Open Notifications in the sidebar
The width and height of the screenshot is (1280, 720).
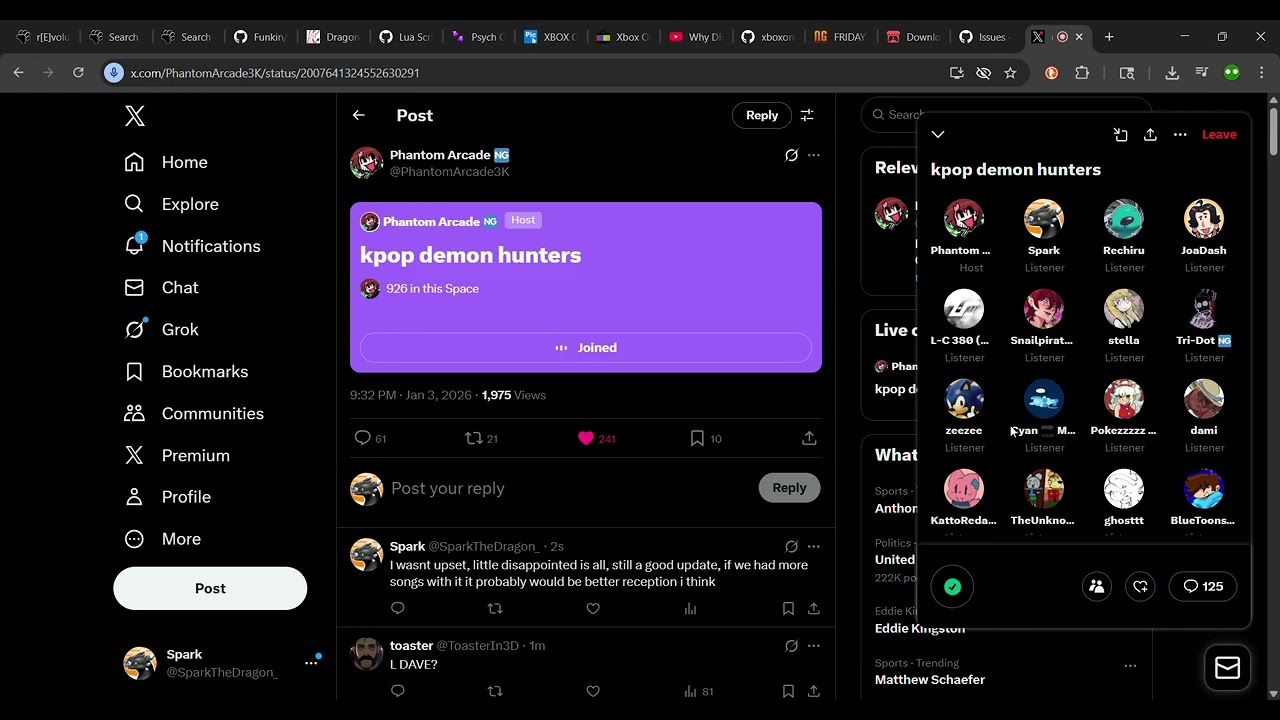tap(192, 246)
